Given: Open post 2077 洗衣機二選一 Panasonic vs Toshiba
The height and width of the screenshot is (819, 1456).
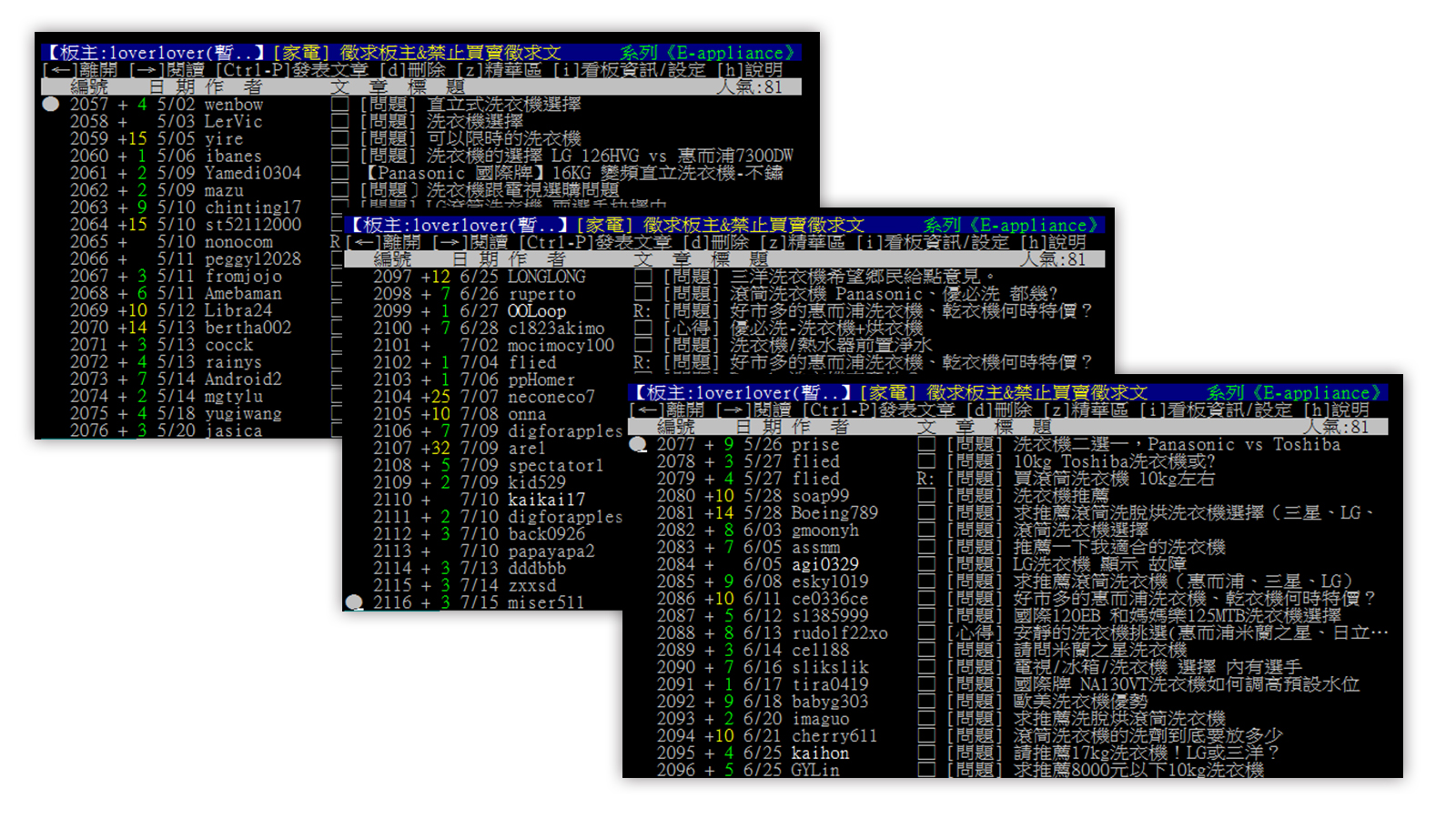Looking at the screenshot, I should pyautogui.click(x=1178, y=444).
